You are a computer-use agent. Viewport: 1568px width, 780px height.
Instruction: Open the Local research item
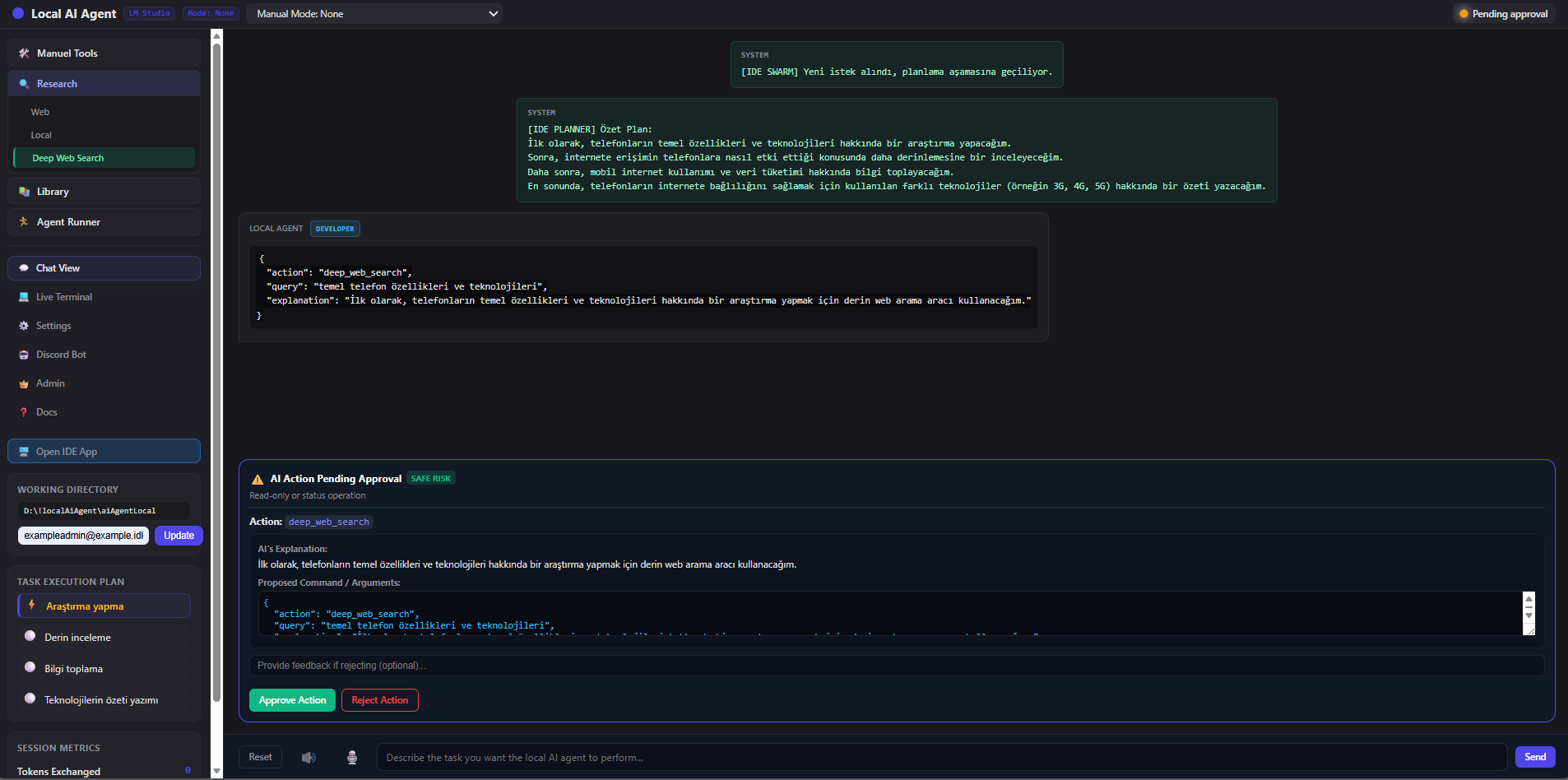pos(104,135)
